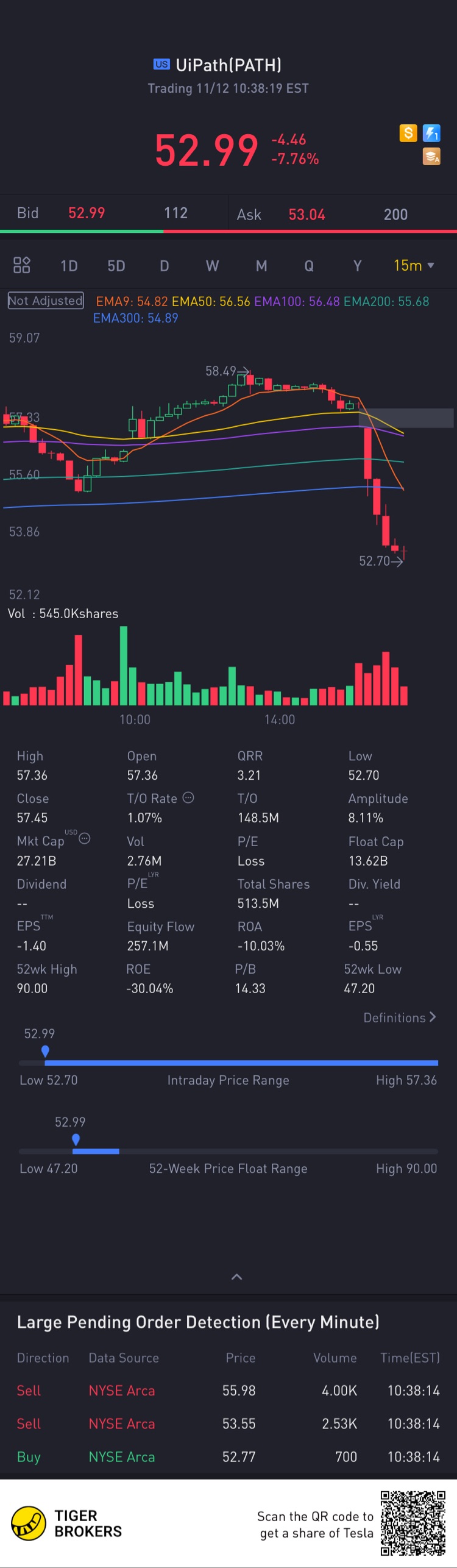
Task: Tap the 52wk High value 90.00
Action: click(32, 988)
